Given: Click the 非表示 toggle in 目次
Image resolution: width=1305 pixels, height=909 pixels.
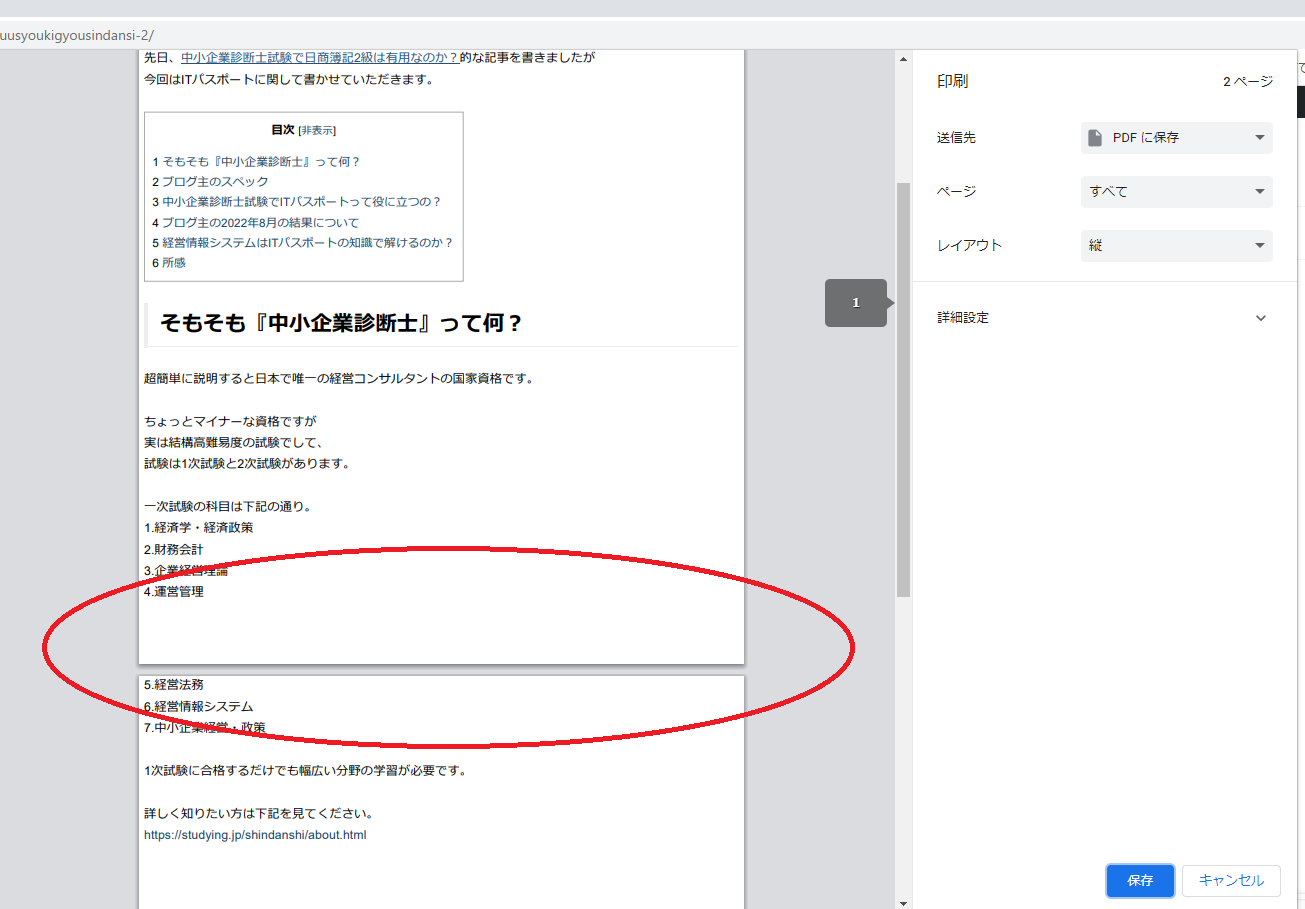Looking at the screenshot, I should (317, 130).
